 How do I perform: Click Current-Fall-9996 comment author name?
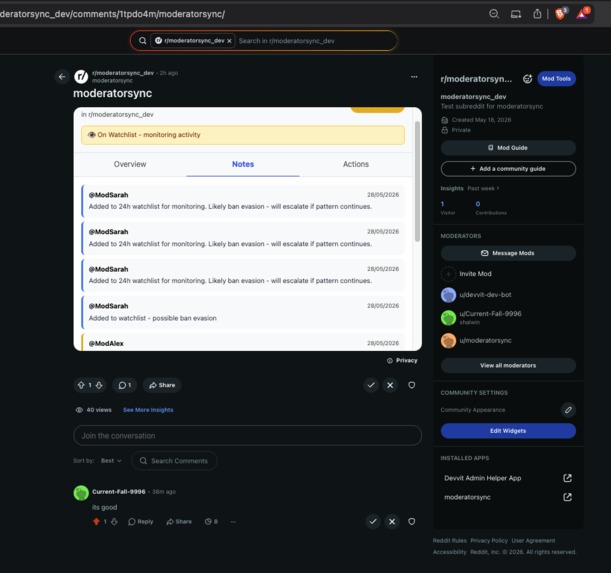click(x=118, y=492)
